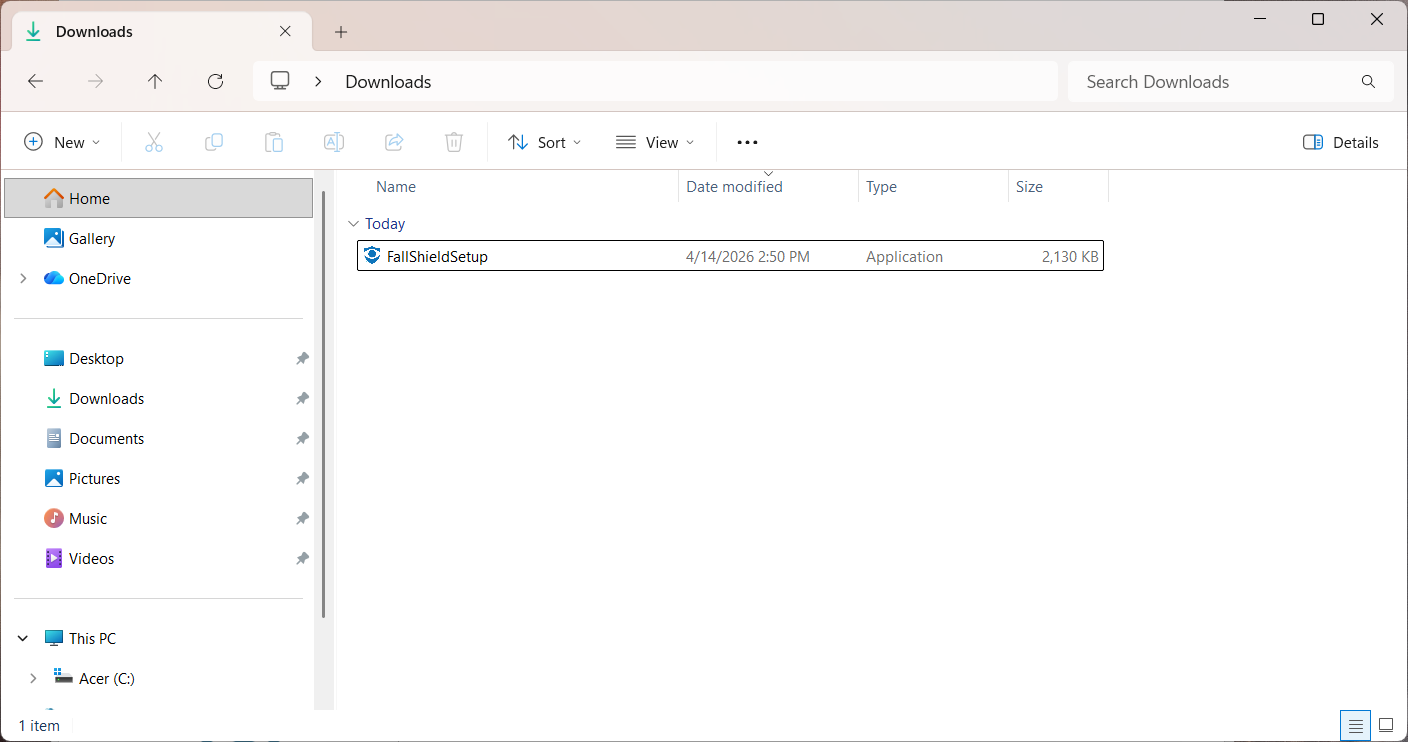
Task: Click Downloads in the address bar
Action: 388,82
